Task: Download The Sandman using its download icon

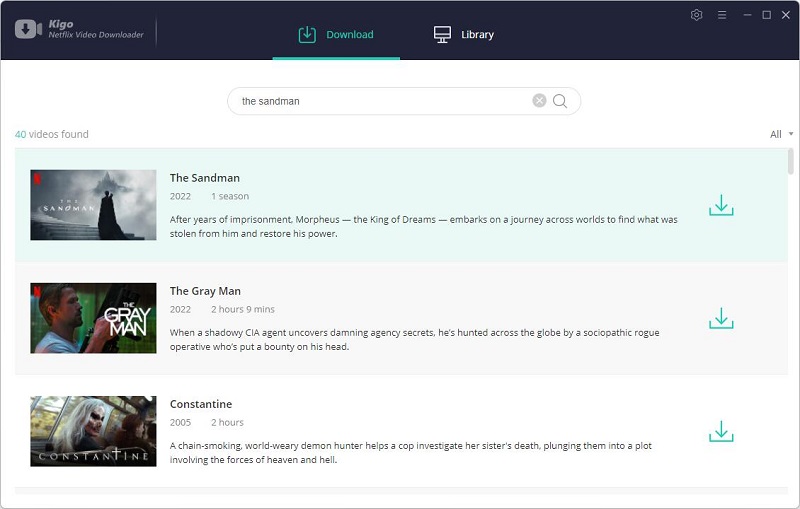Action: pyautogui.click(x=721, y=205)
